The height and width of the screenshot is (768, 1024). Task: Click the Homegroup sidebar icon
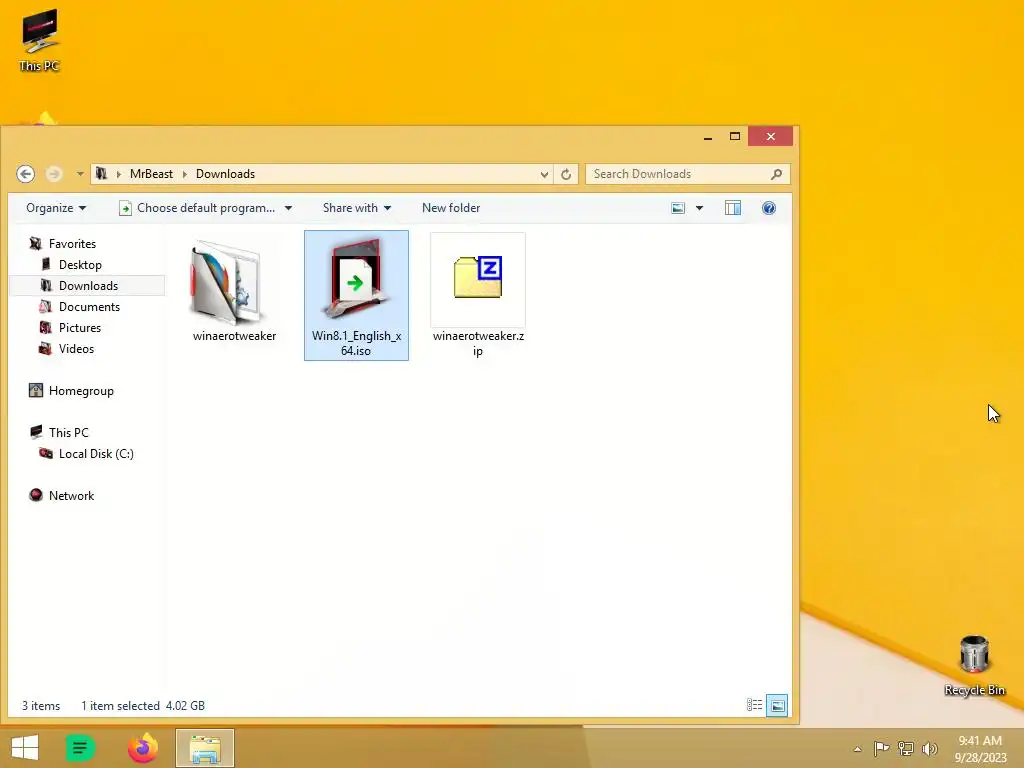[36, 391]
